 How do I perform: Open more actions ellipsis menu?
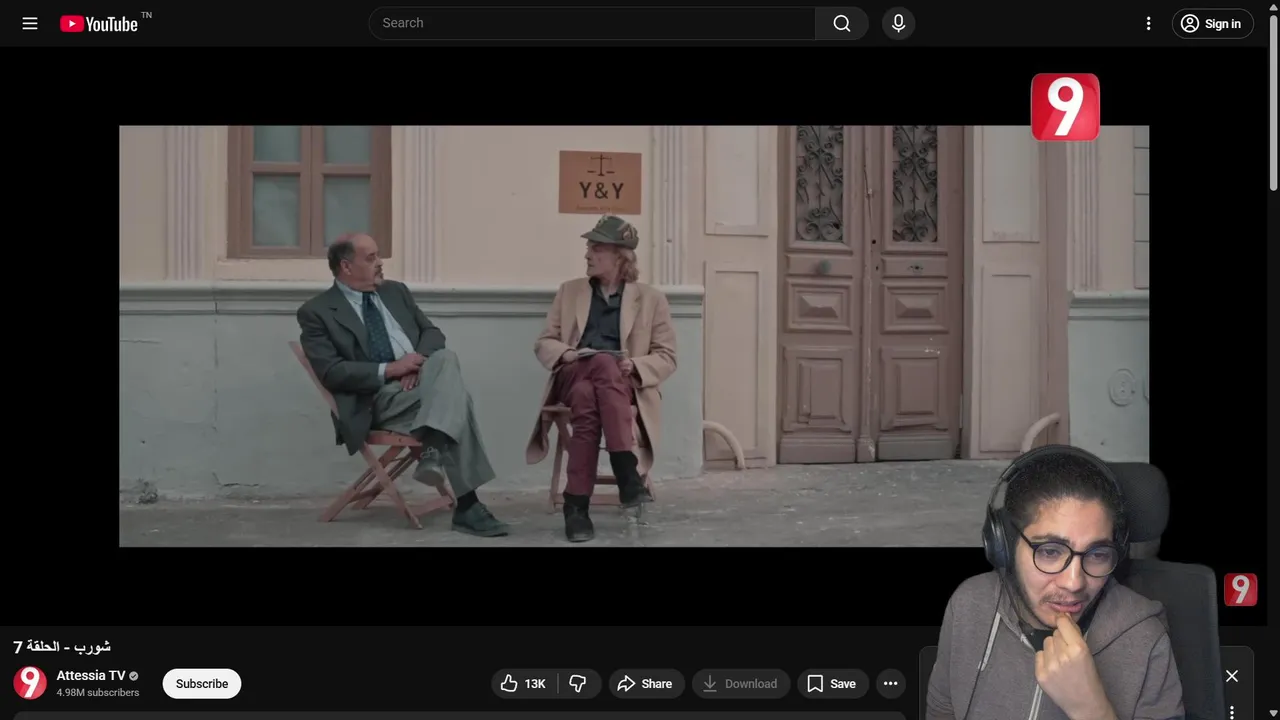click(890, 684)
